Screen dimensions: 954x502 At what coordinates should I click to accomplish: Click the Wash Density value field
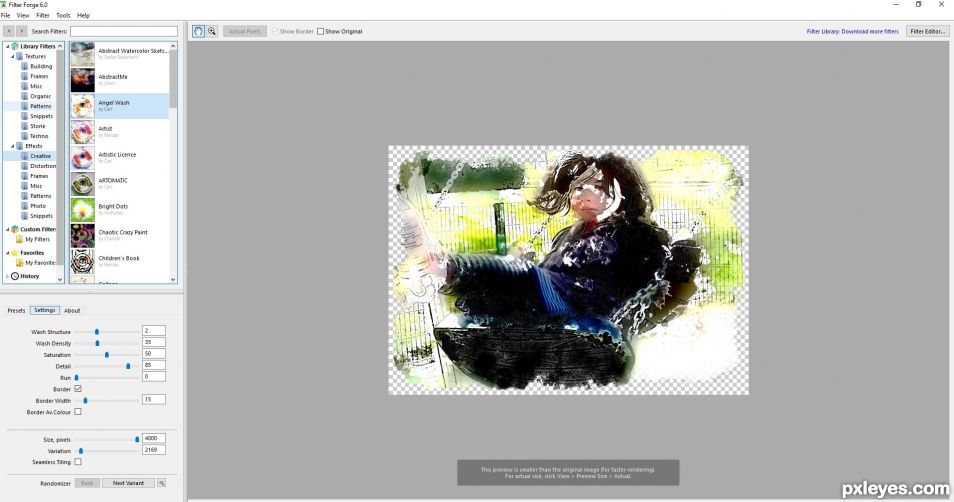[x=154, y=342]
